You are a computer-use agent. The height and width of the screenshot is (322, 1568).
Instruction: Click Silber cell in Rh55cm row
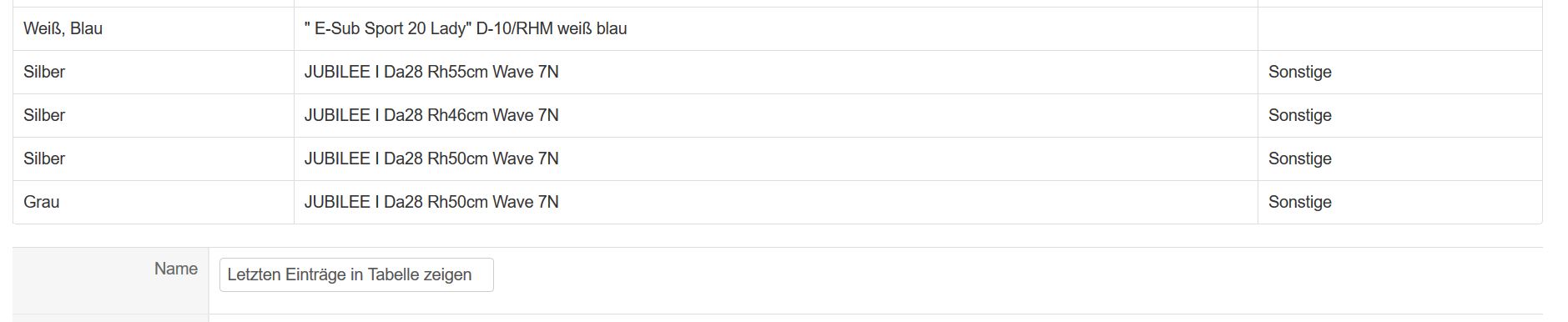point(154,72)
